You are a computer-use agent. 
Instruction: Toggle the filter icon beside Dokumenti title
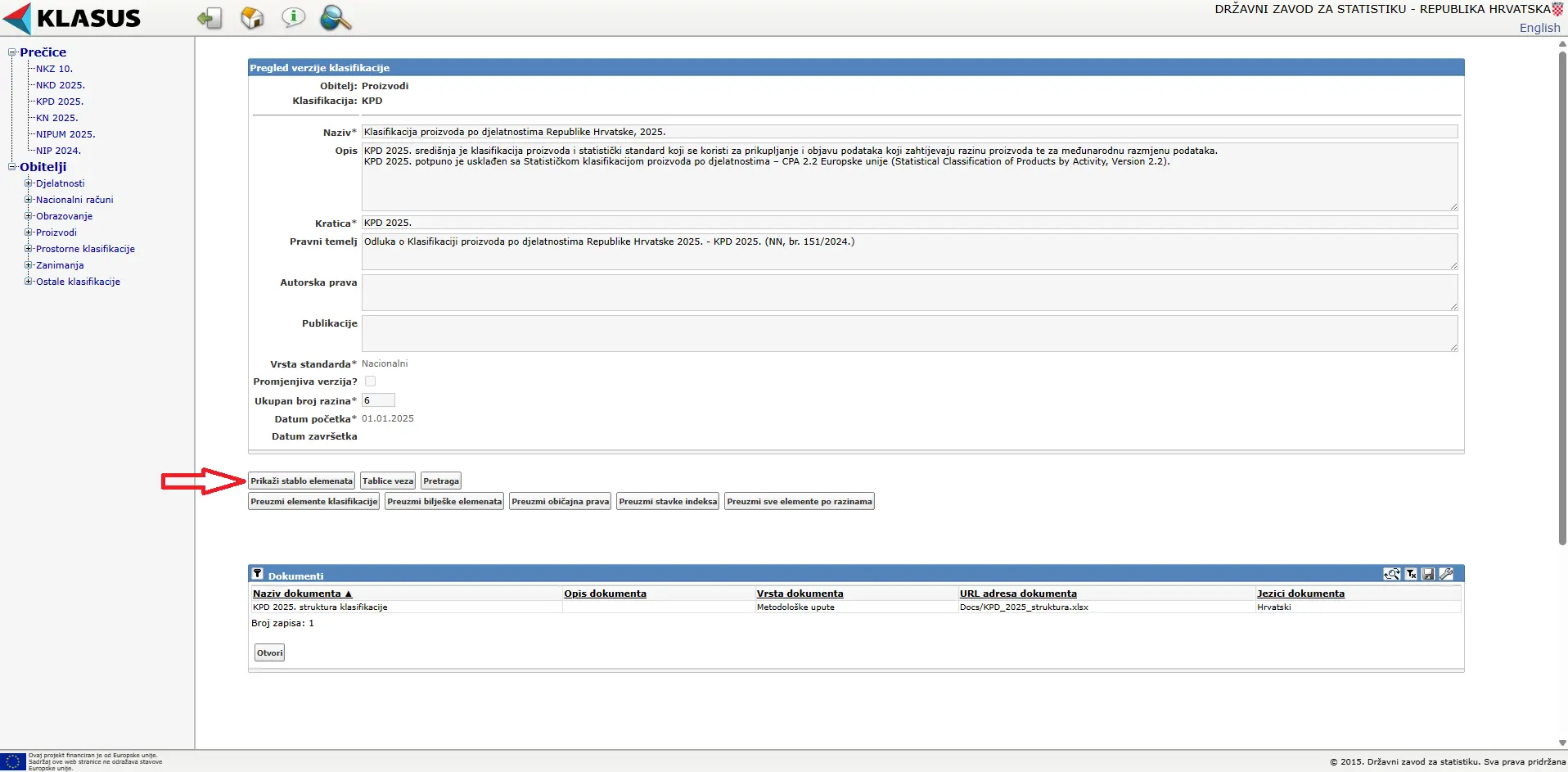tap(258, 575)
